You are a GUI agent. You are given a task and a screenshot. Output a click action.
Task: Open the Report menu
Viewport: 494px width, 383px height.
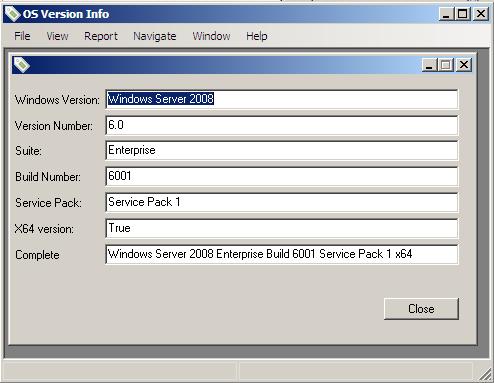(101, 36)
